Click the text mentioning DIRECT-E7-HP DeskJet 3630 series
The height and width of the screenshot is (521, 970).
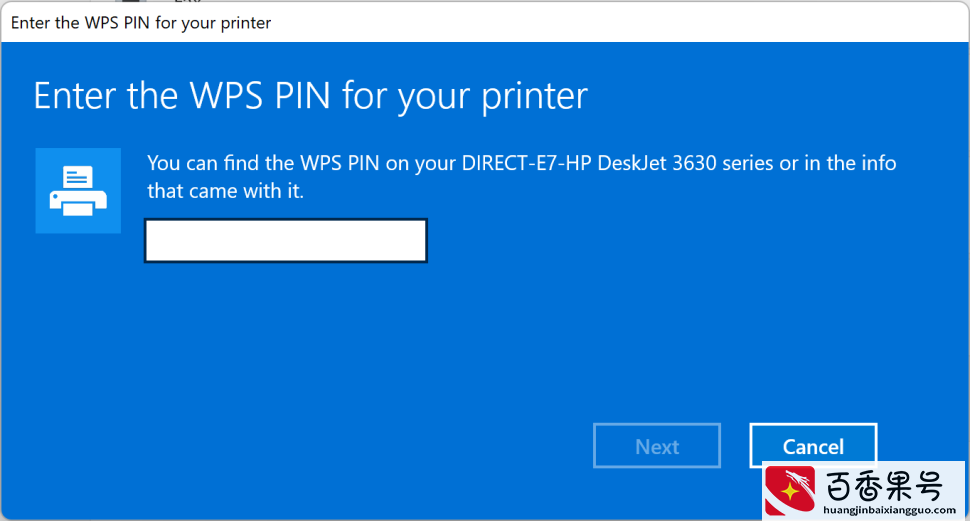point(521,177)
